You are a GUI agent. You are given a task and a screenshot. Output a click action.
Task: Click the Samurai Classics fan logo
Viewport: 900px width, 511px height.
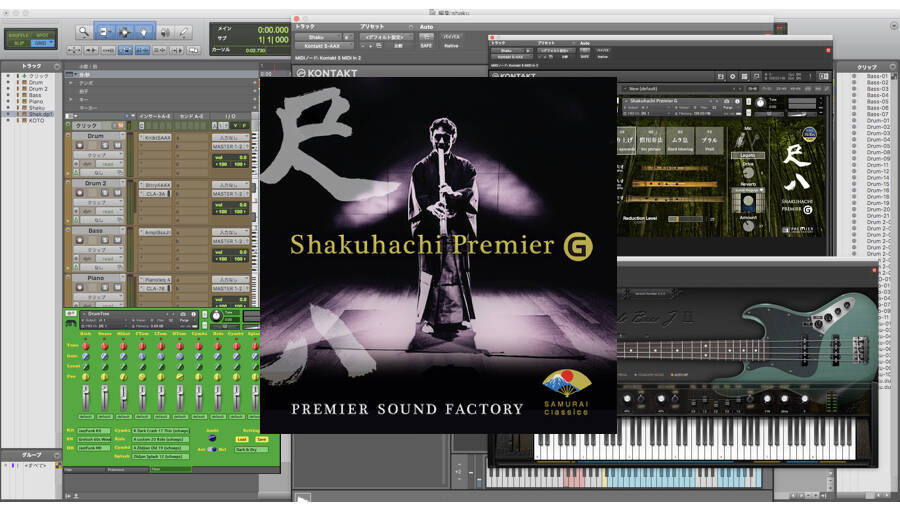coord(567,384)
